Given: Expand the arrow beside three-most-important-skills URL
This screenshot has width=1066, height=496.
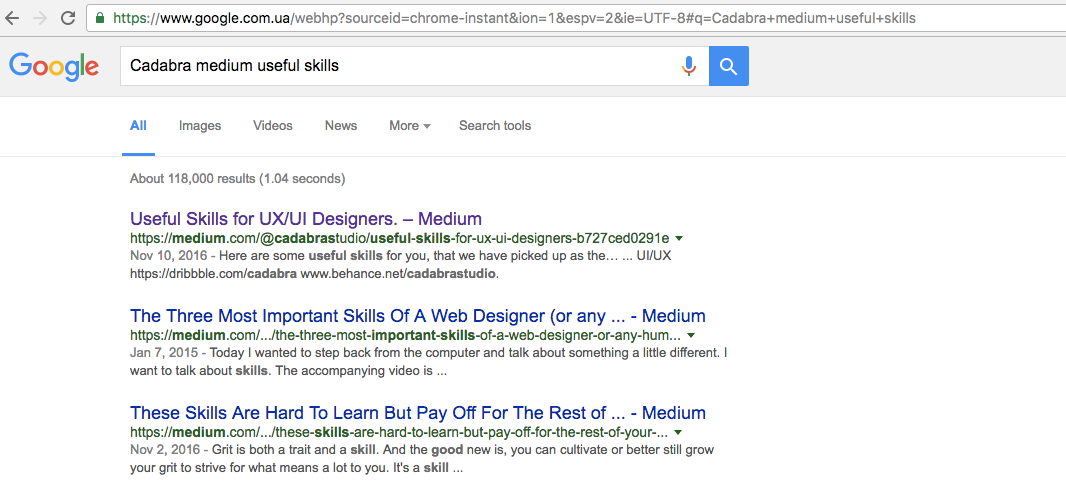Looking at the screenshot, I should [691, 336].
